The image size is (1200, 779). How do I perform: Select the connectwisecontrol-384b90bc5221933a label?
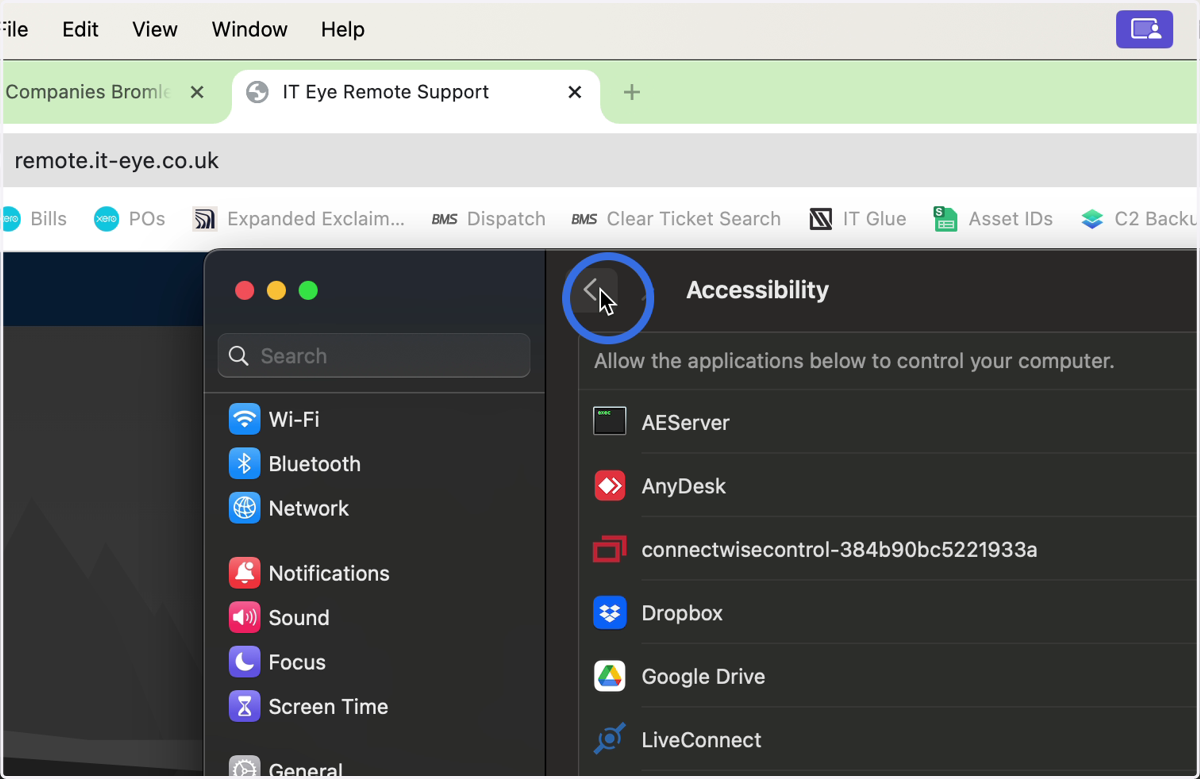839,550
